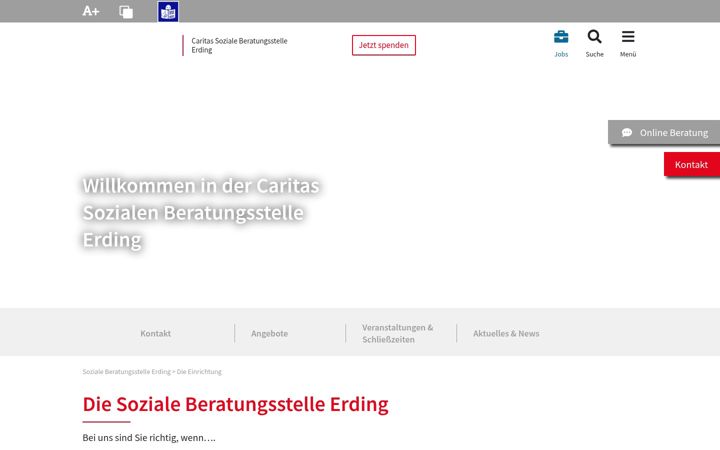Screen dimensions: 720x450
Task: Click breadcrumb Die Einrichtung
Action: [199, 371]
